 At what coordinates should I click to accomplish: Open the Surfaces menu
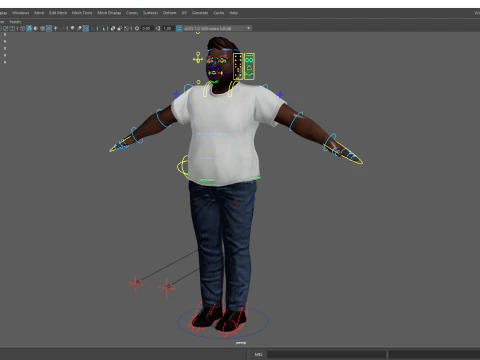pyautogui.click(x=150, y=13)
